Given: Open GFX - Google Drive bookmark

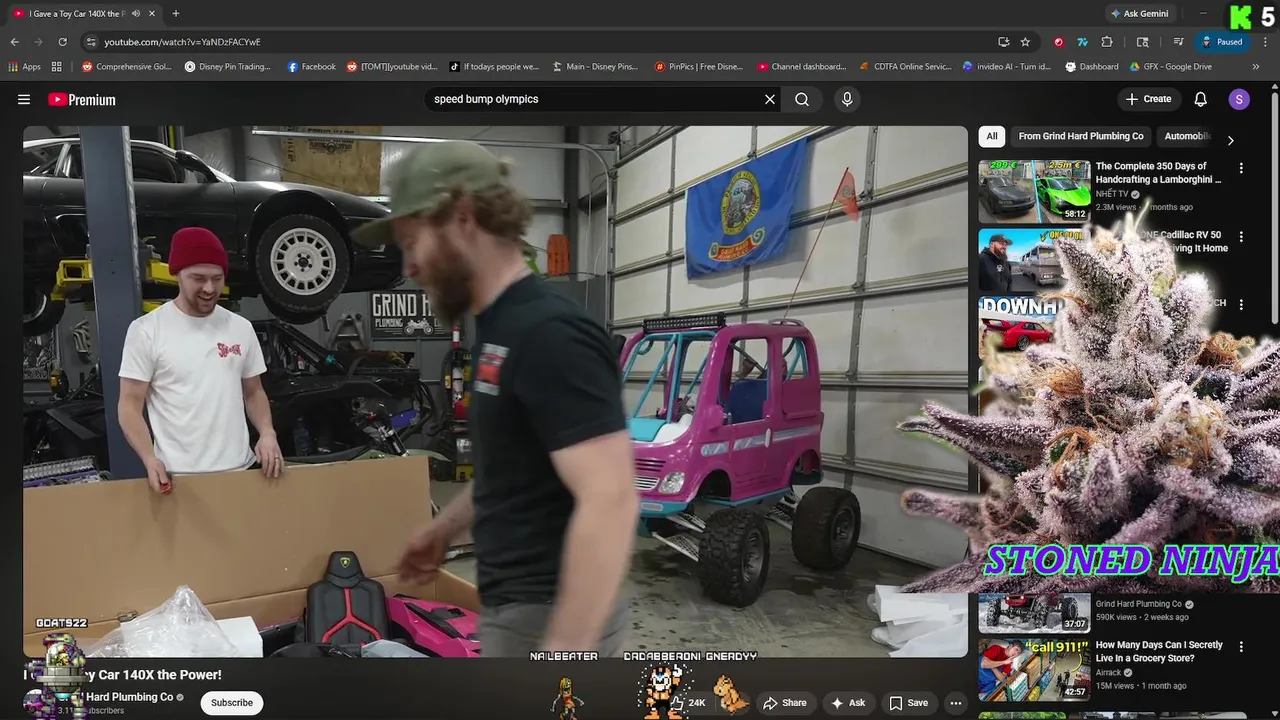Looking at the screenshot, I should coord(1171,67).
